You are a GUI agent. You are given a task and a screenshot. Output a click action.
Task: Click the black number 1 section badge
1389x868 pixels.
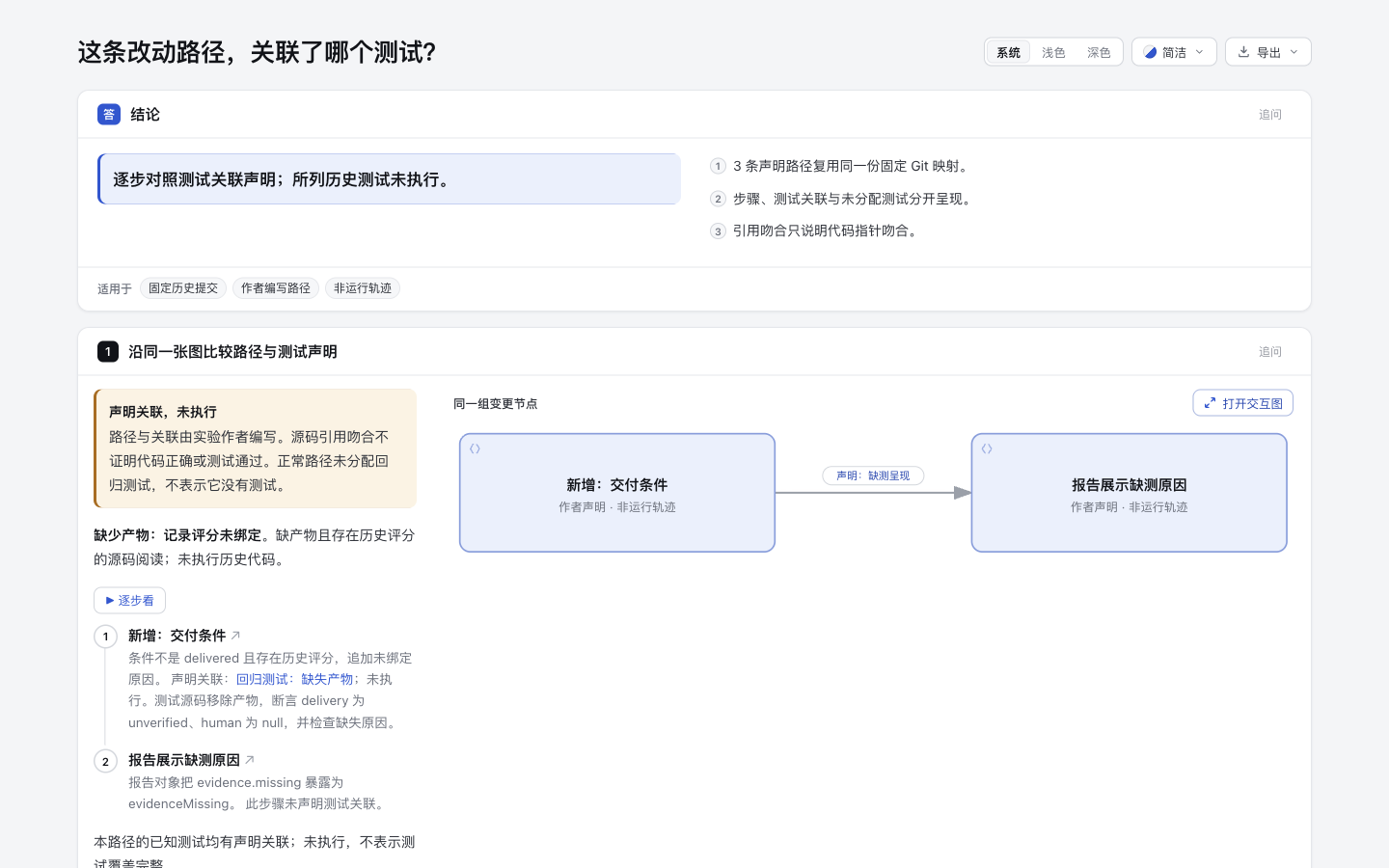[108, 352]
